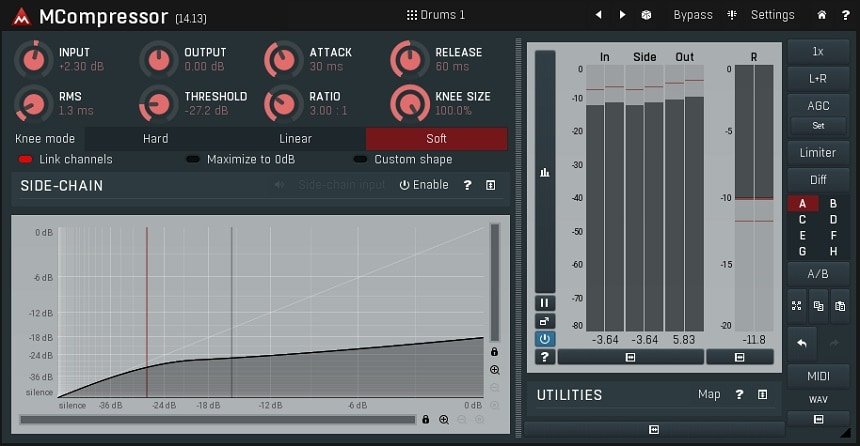Click the graph horizontal scrollbar

coord(218,420)
